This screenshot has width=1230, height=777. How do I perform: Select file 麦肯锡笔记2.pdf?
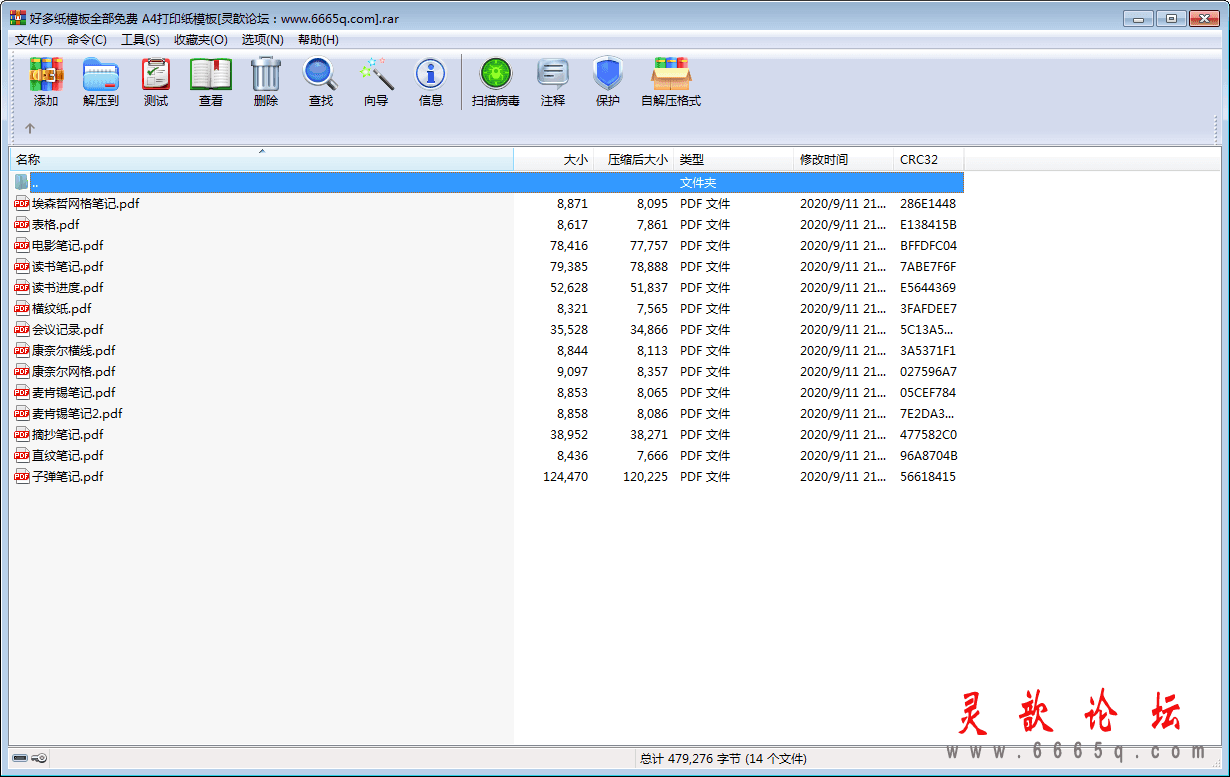point(77,413)
